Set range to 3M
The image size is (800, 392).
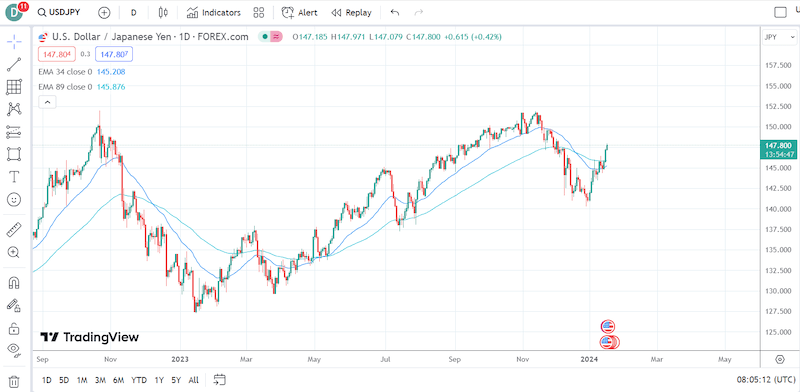[x=100, y=380]
